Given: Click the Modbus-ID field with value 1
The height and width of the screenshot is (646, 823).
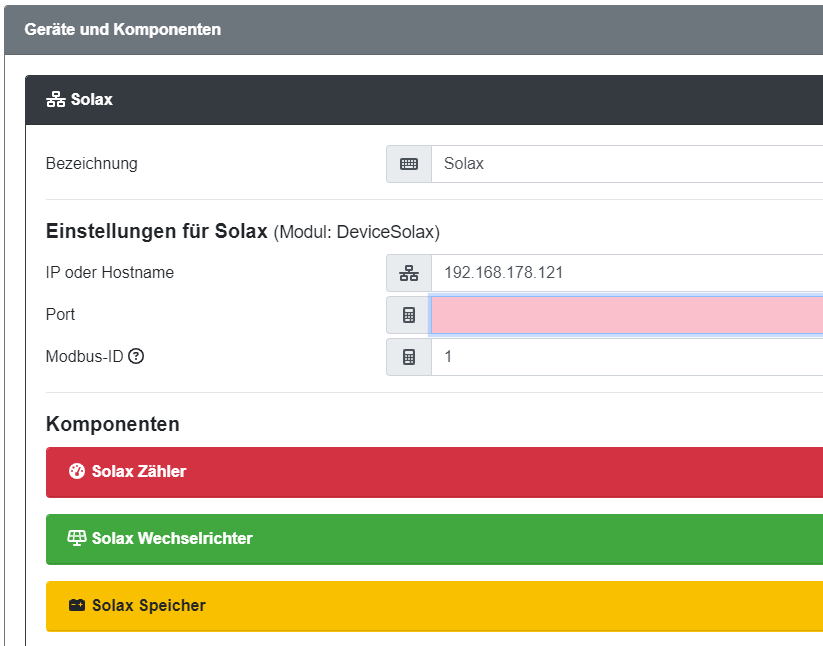Looking at the screenshot, I should 627,357.
